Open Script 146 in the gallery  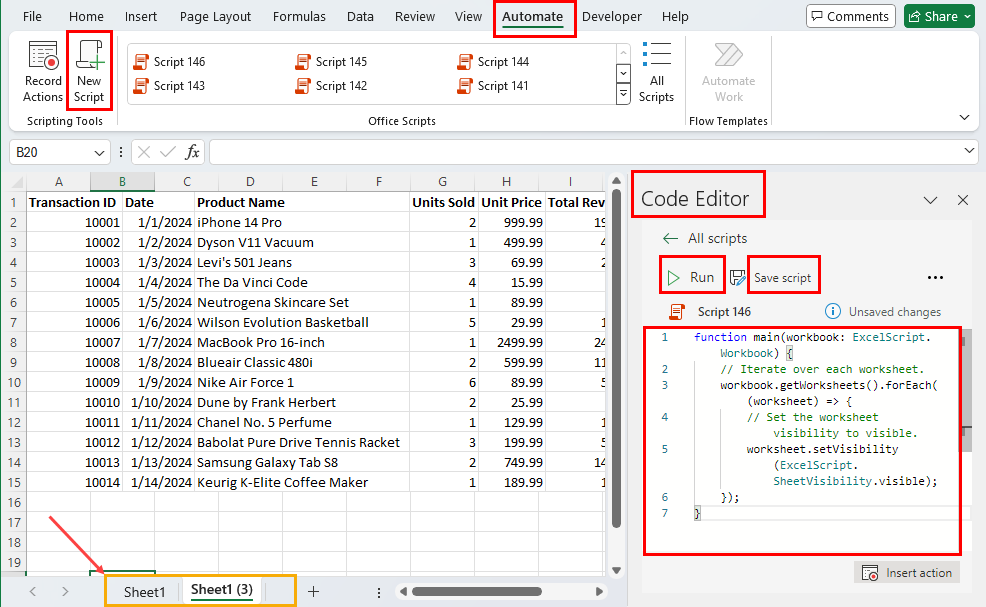point(170,62)
